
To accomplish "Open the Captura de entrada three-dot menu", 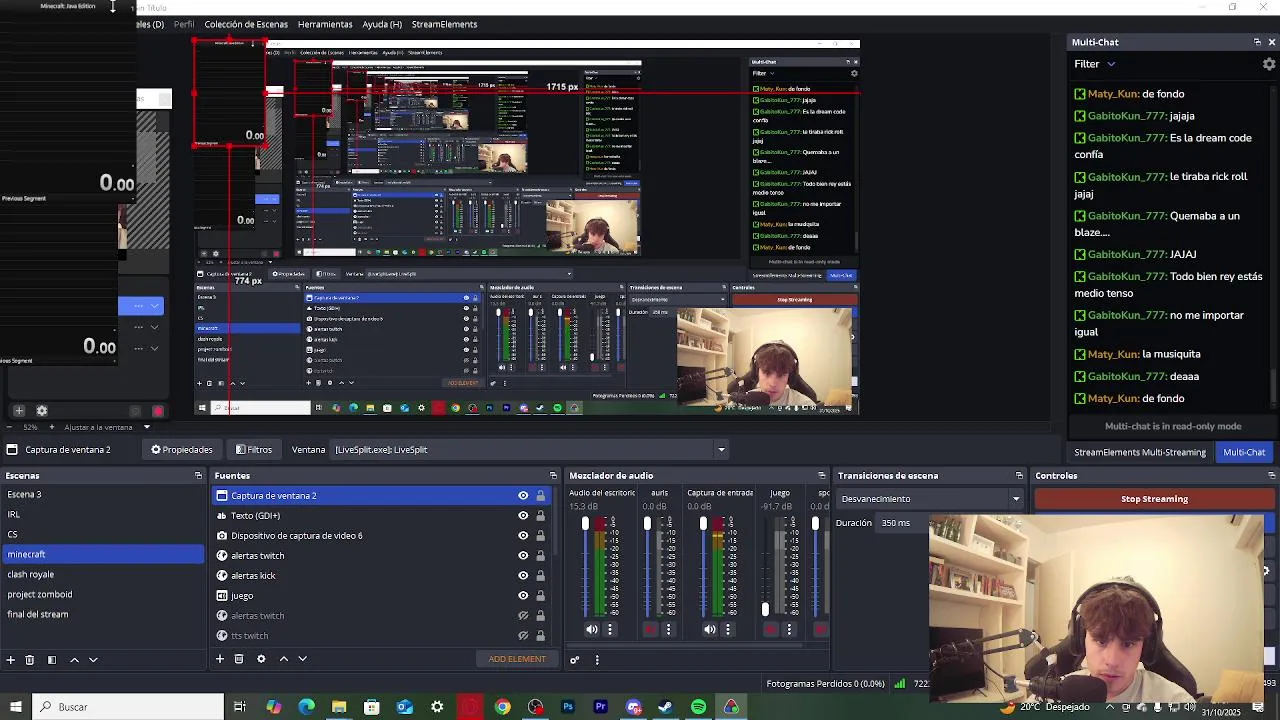I will pos(728,629).
